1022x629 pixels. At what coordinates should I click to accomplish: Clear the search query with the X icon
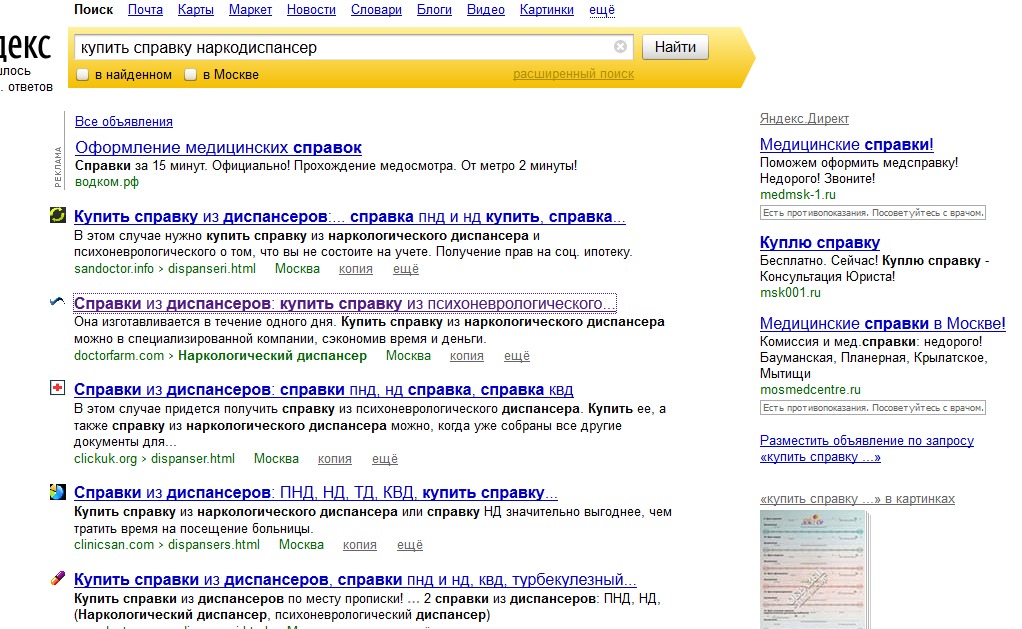[x=620, y=47]
